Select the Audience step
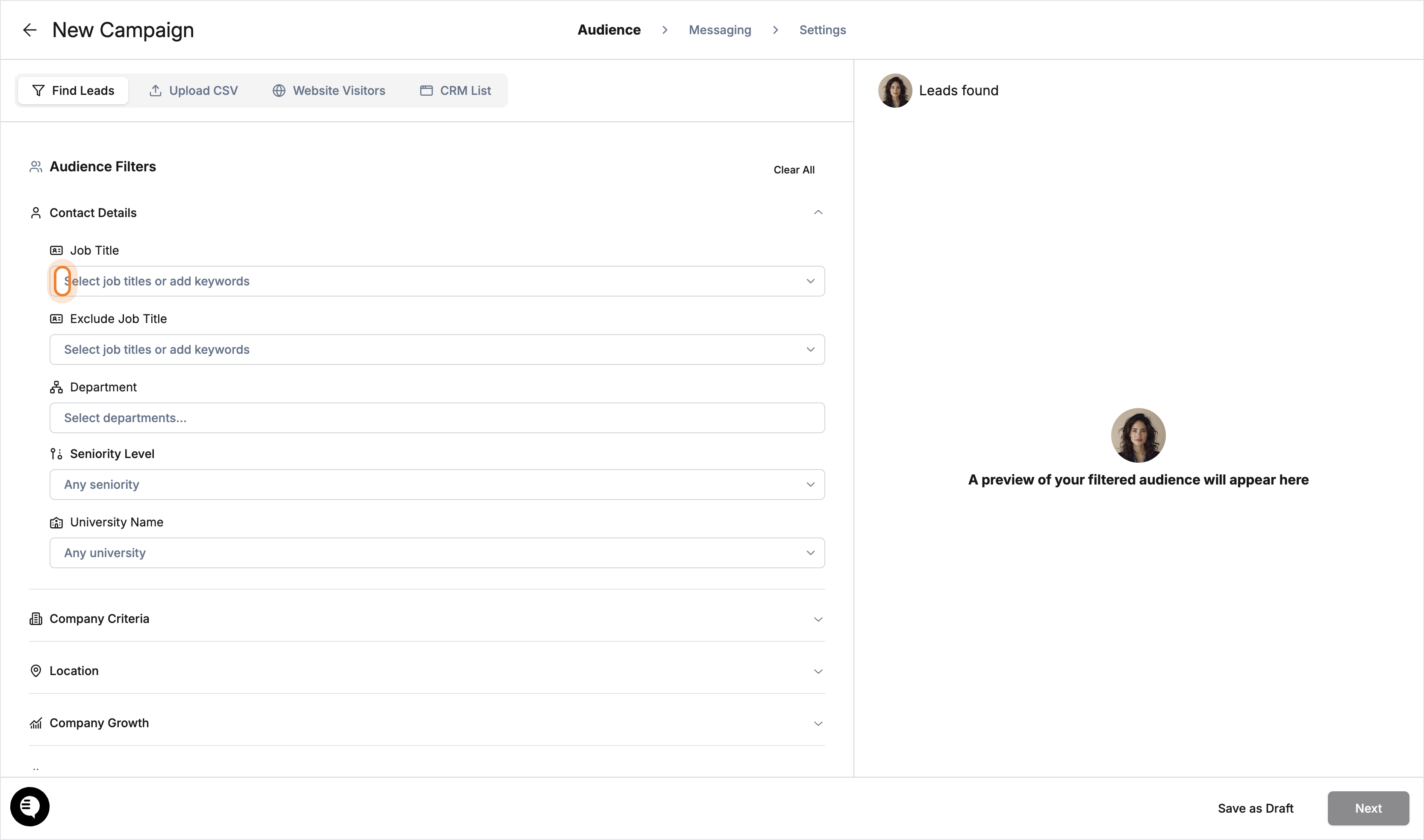 coord(609,30)
